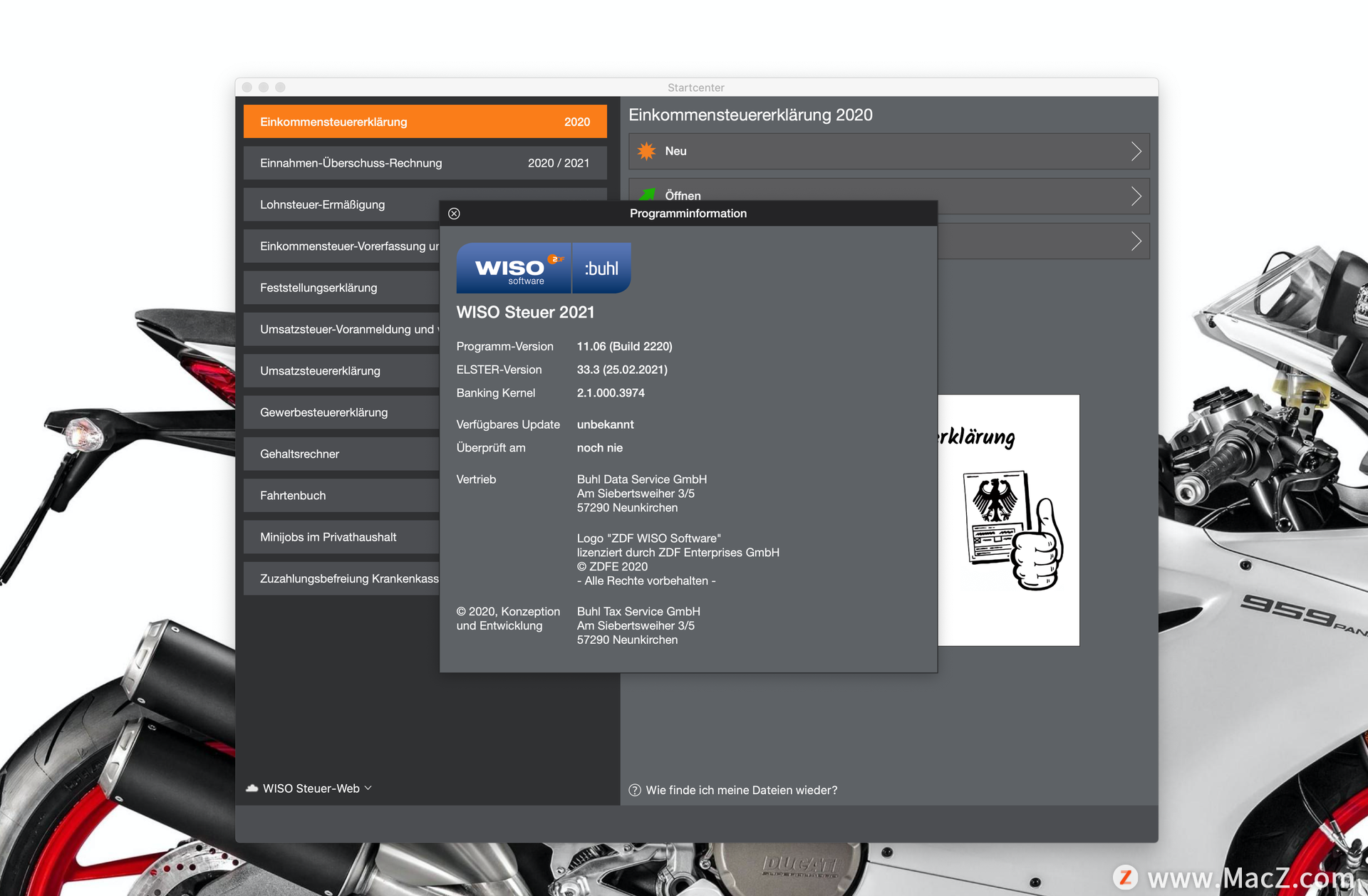This screenshot has height=896, width=1368.
Task: Click Buhl Data Service GmbH text
Action: [642, 479]
